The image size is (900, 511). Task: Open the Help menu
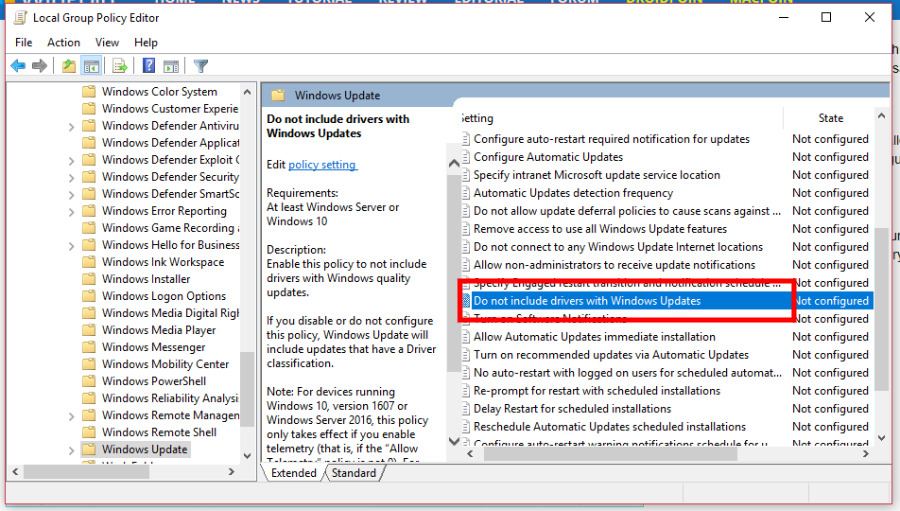pyautogui.click(x=146, y=42)
